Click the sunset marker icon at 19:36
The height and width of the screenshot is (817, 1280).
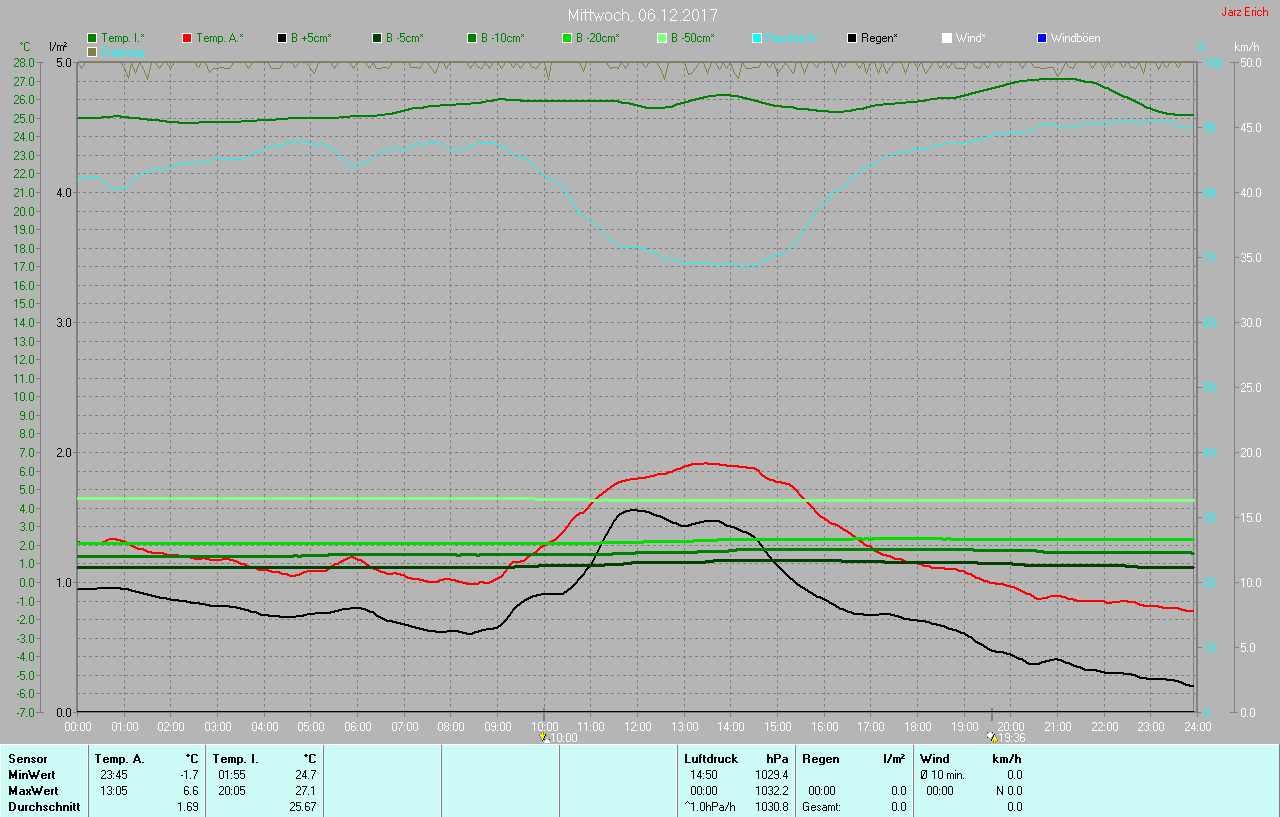[992, 737]
